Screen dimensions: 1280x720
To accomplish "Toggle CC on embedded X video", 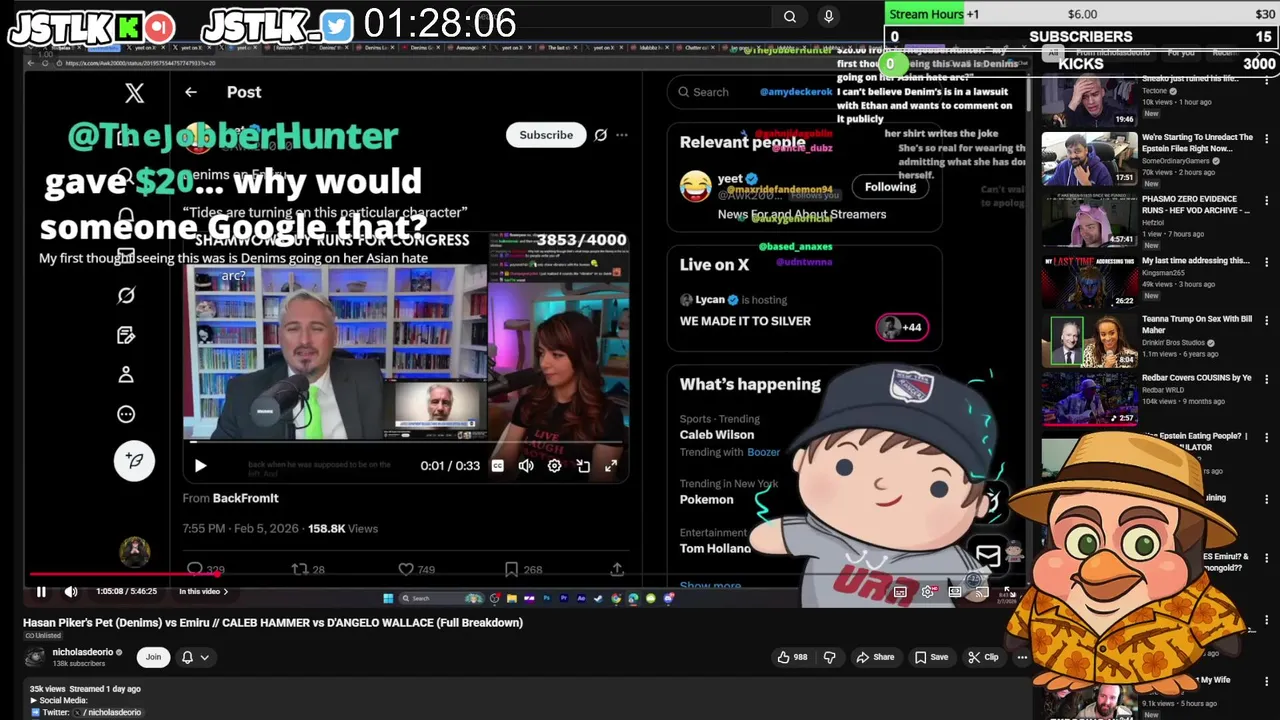I will tap(498, 466).
